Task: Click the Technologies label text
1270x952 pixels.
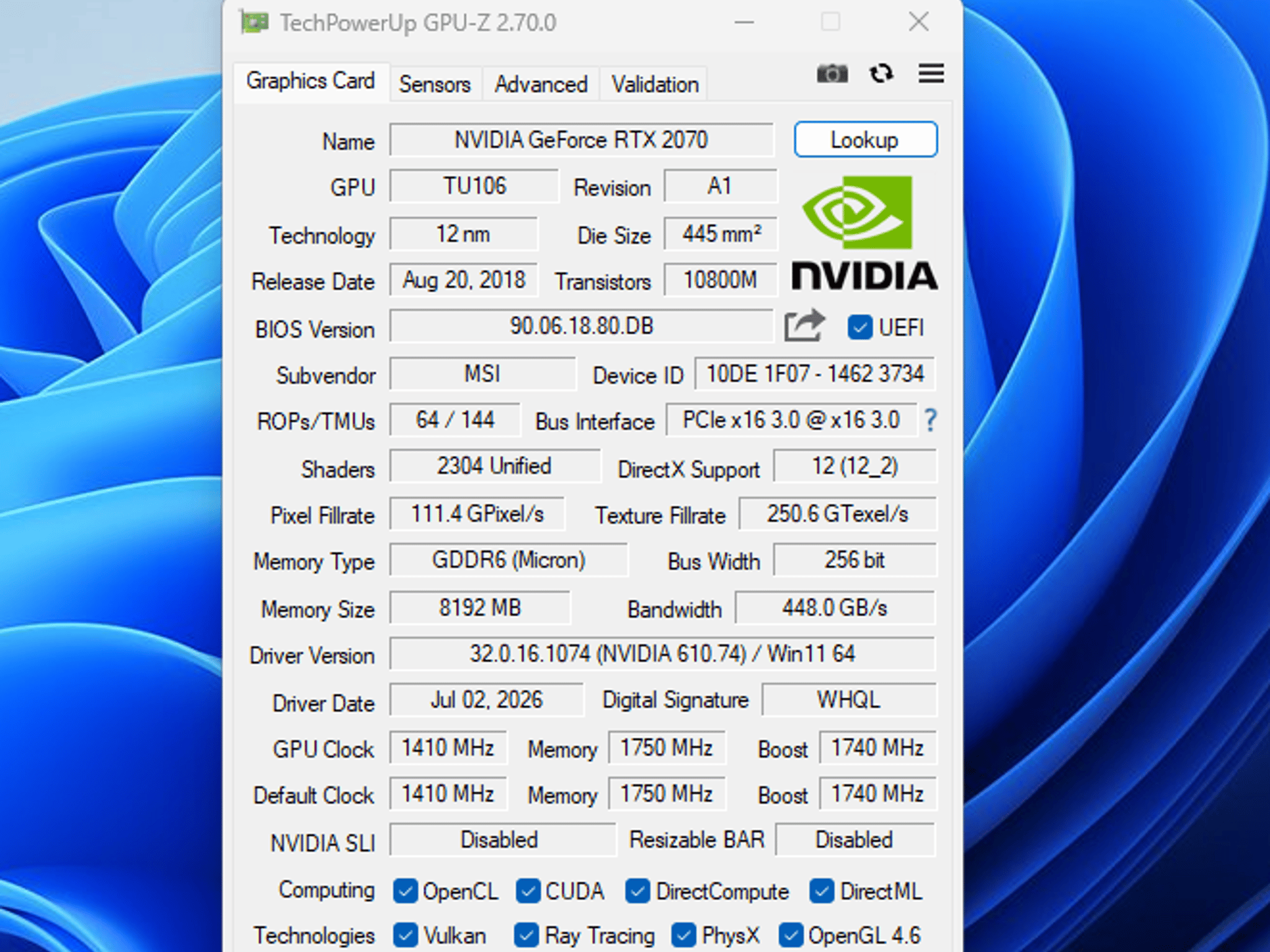Action: [x=314, y=935]
